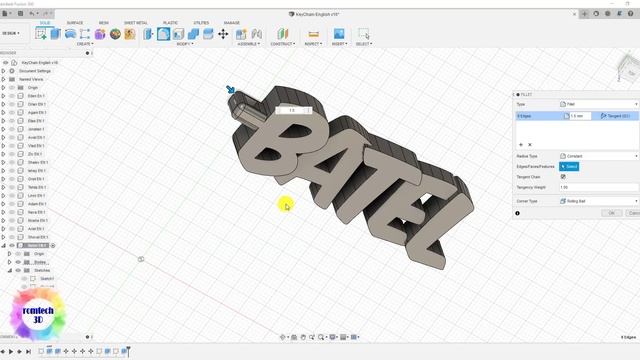The height and width of the screenshot is (360, 640).
Task: Switch to the MESH tab
Action: [104, 22]
